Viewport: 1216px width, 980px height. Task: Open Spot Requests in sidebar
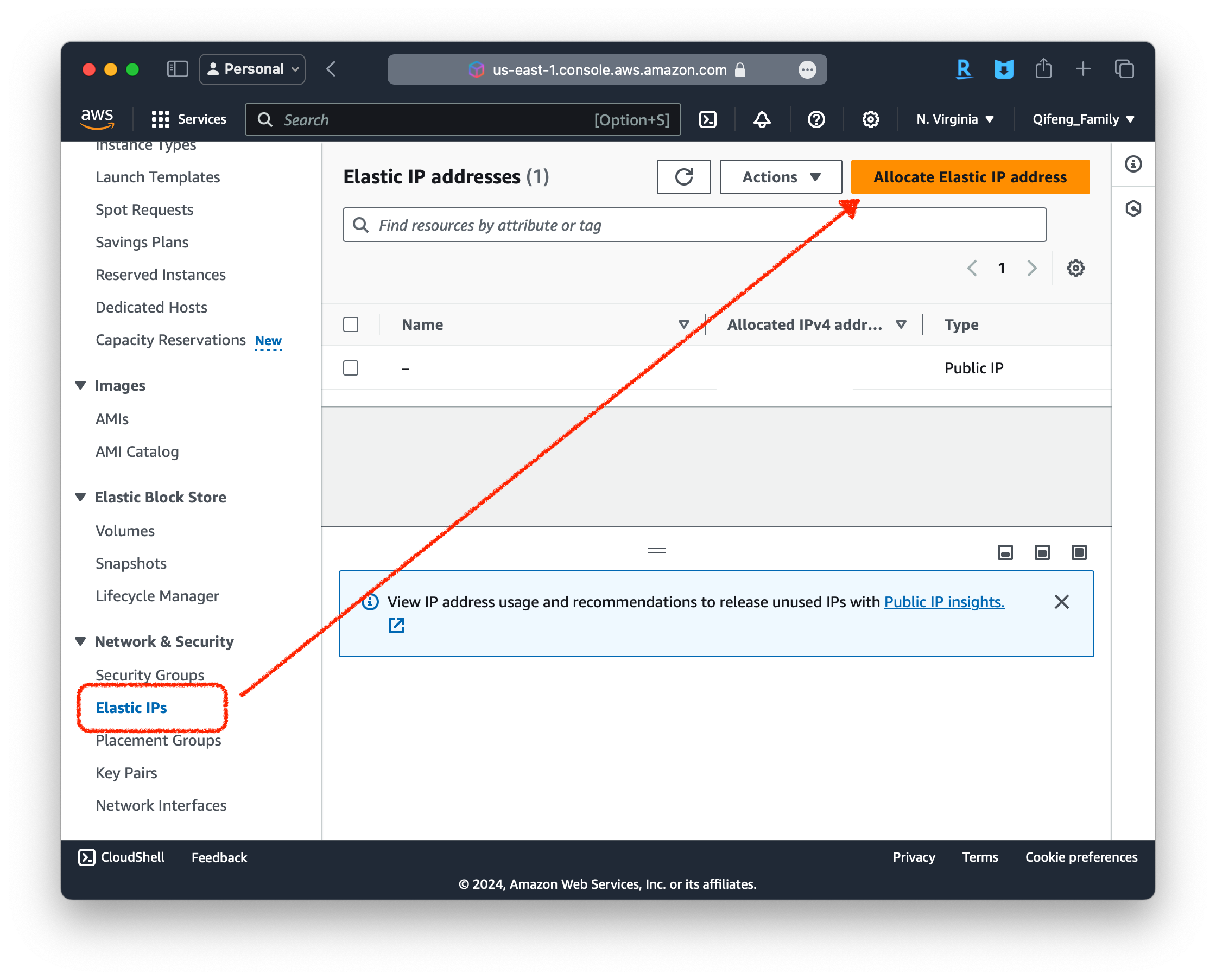click(x=144, y=210)
